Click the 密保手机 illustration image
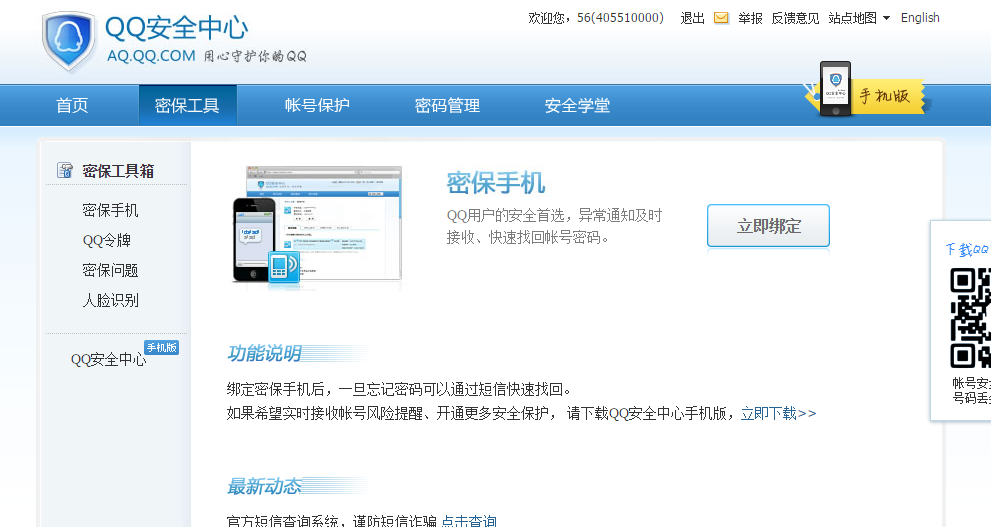Screen dimensions: 991x527 coord(317,226)
